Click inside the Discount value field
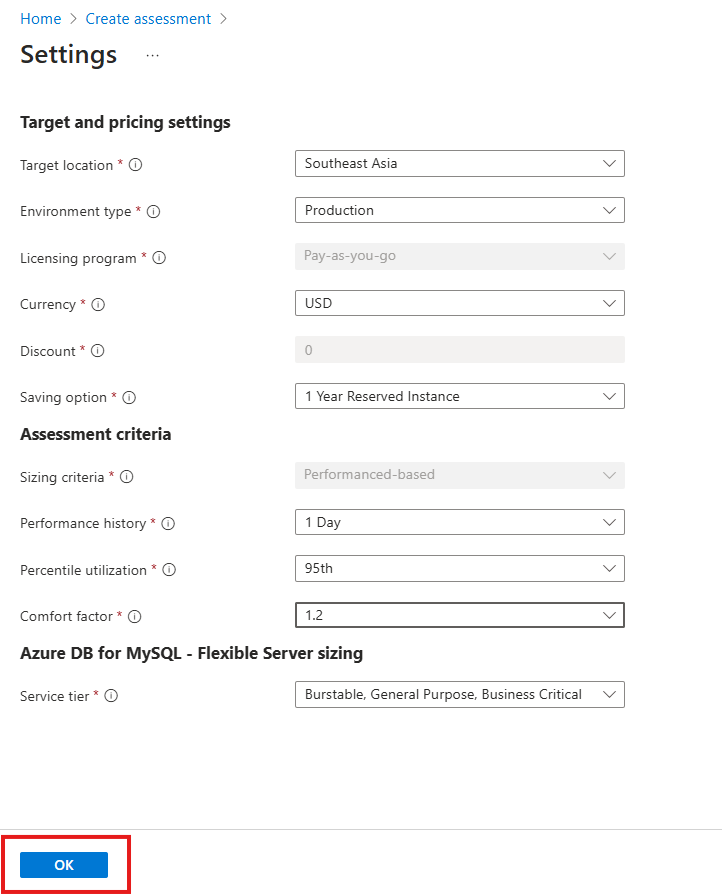The height and width of the screenshot is (895, 722). click(459, 349)
